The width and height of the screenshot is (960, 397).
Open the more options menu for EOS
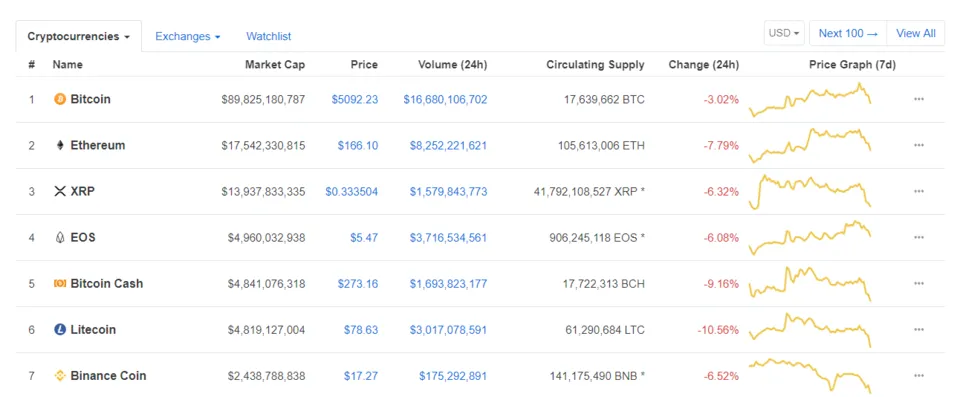918,237
